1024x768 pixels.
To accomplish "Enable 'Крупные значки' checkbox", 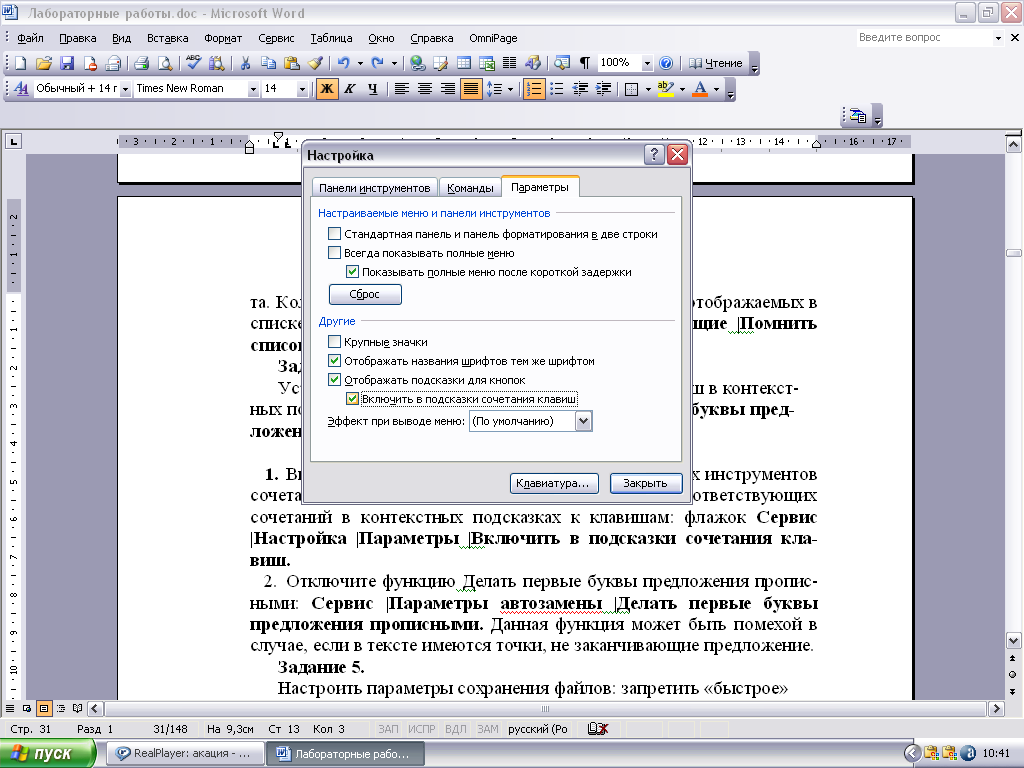I will tap(334, 342).
